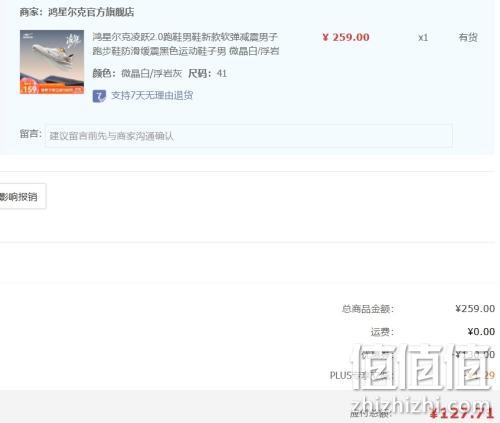Screen dimensions: 500x423
Task: Click the blue 7-day return badge icon
Action: pyautogui.click(x=99, y=96)
